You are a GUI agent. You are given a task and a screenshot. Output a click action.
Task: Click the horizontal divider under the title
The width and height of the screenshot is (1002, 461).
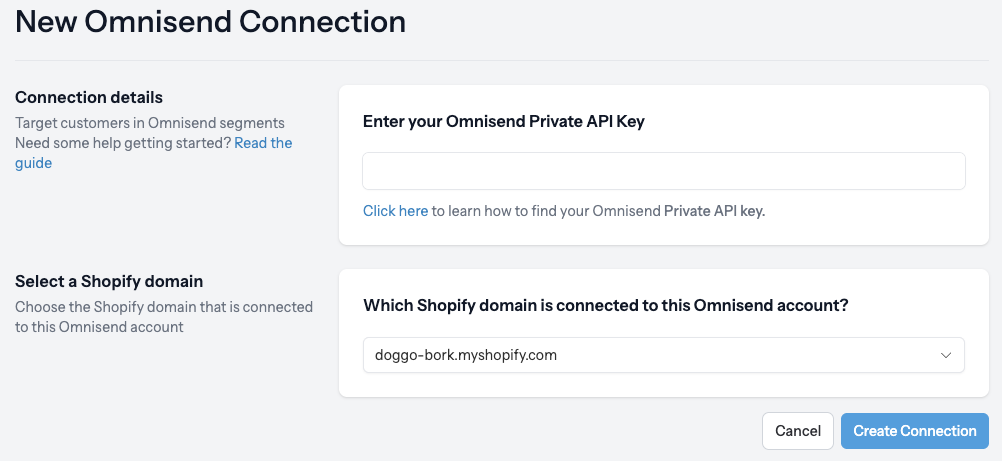coord(502,61)
